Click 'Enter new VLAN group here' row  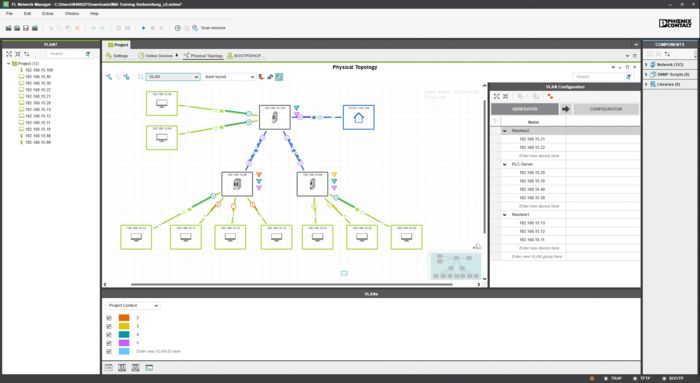[x=537, y=257]
